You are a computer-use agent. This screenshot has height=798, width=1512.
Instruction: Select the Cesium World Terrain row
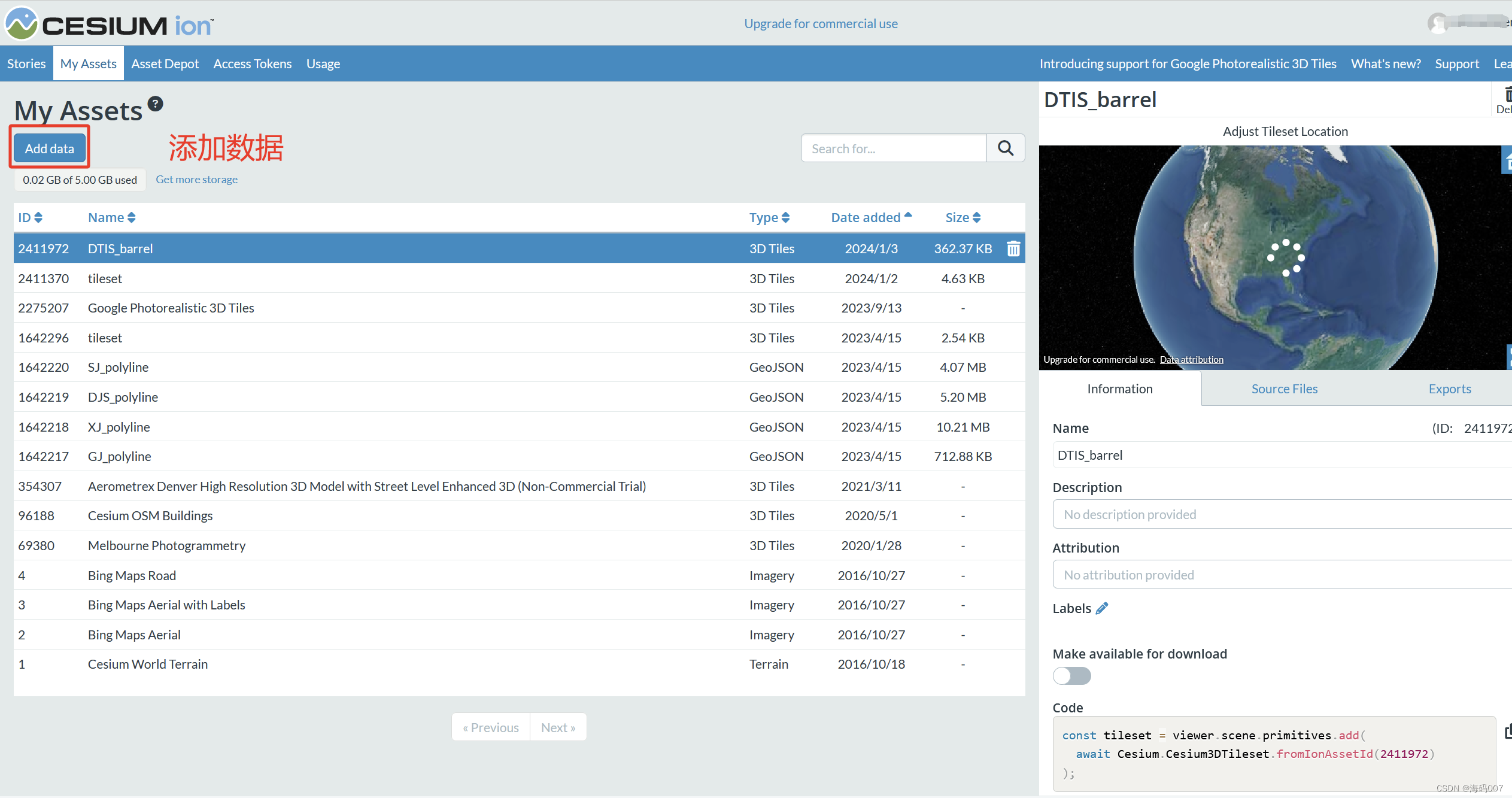pyautogui.click(x=519, y=664)
